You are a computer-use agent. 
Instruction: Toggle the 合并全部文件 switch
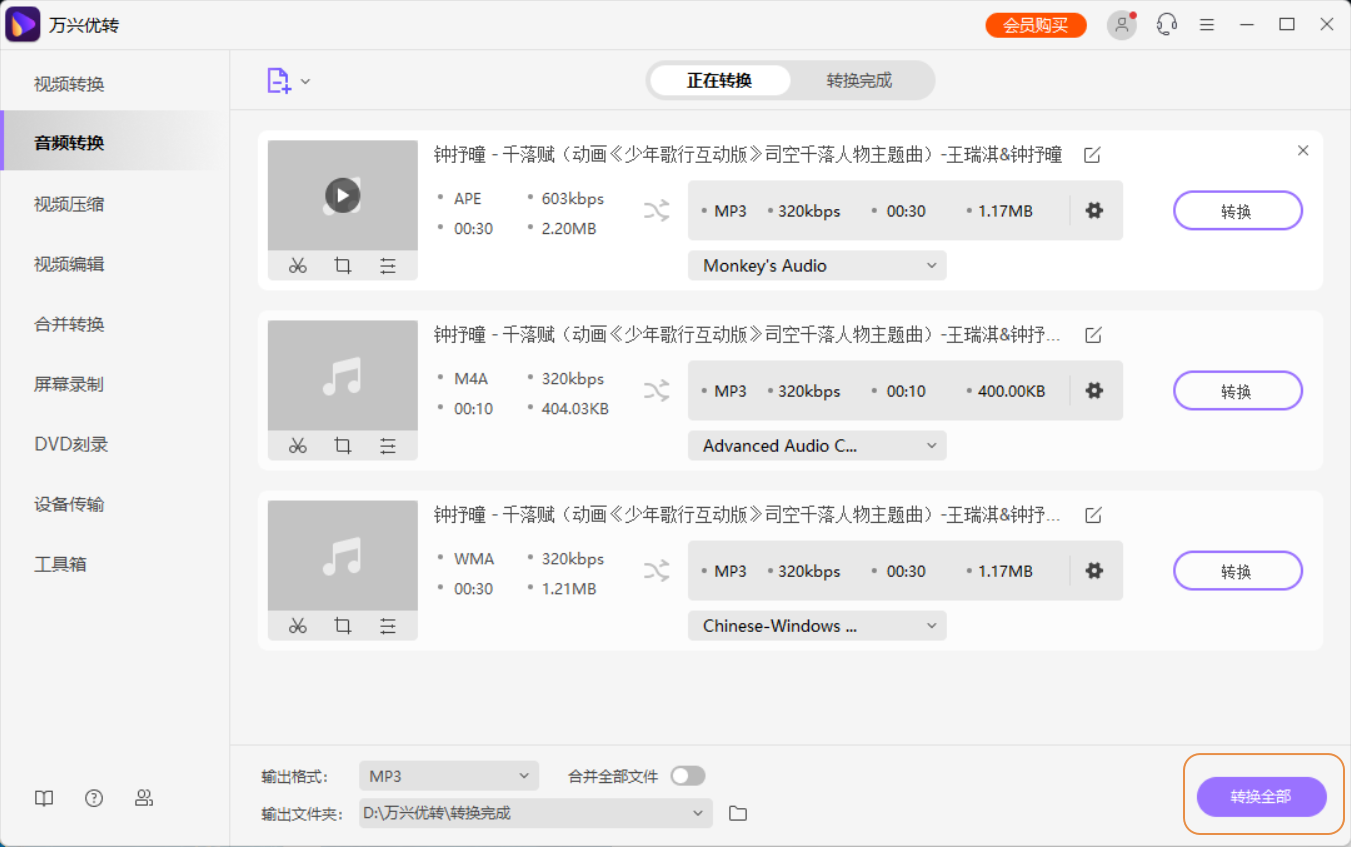click(x=688, y=776)
